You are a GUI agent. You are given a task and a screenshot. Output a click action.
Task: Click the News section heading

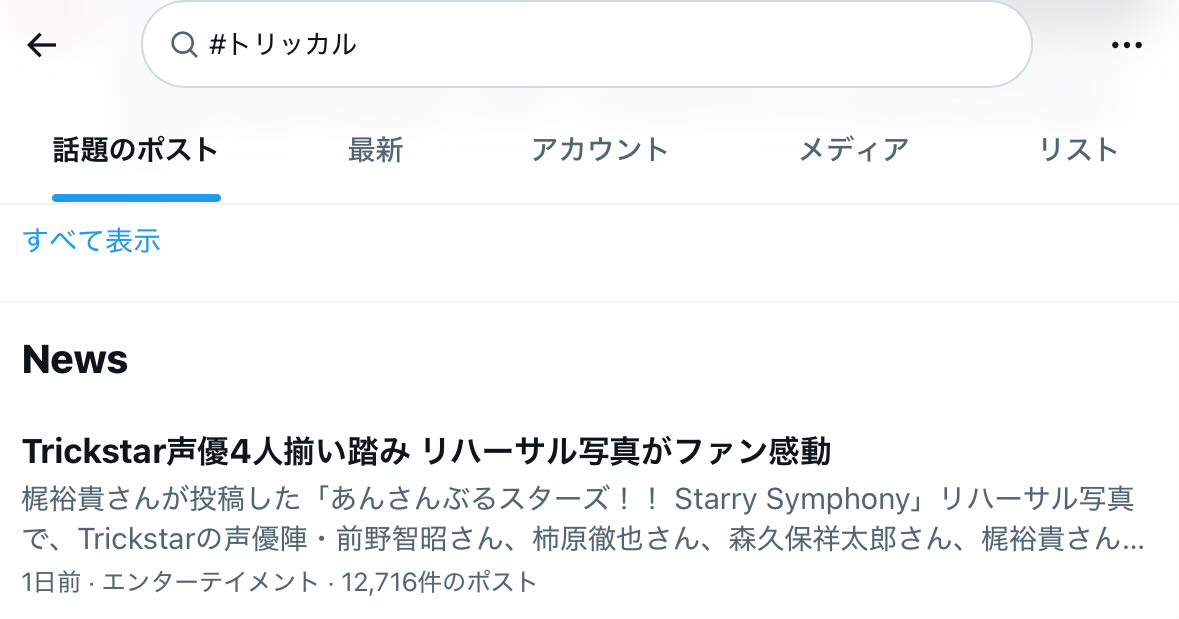pos(75,359)
